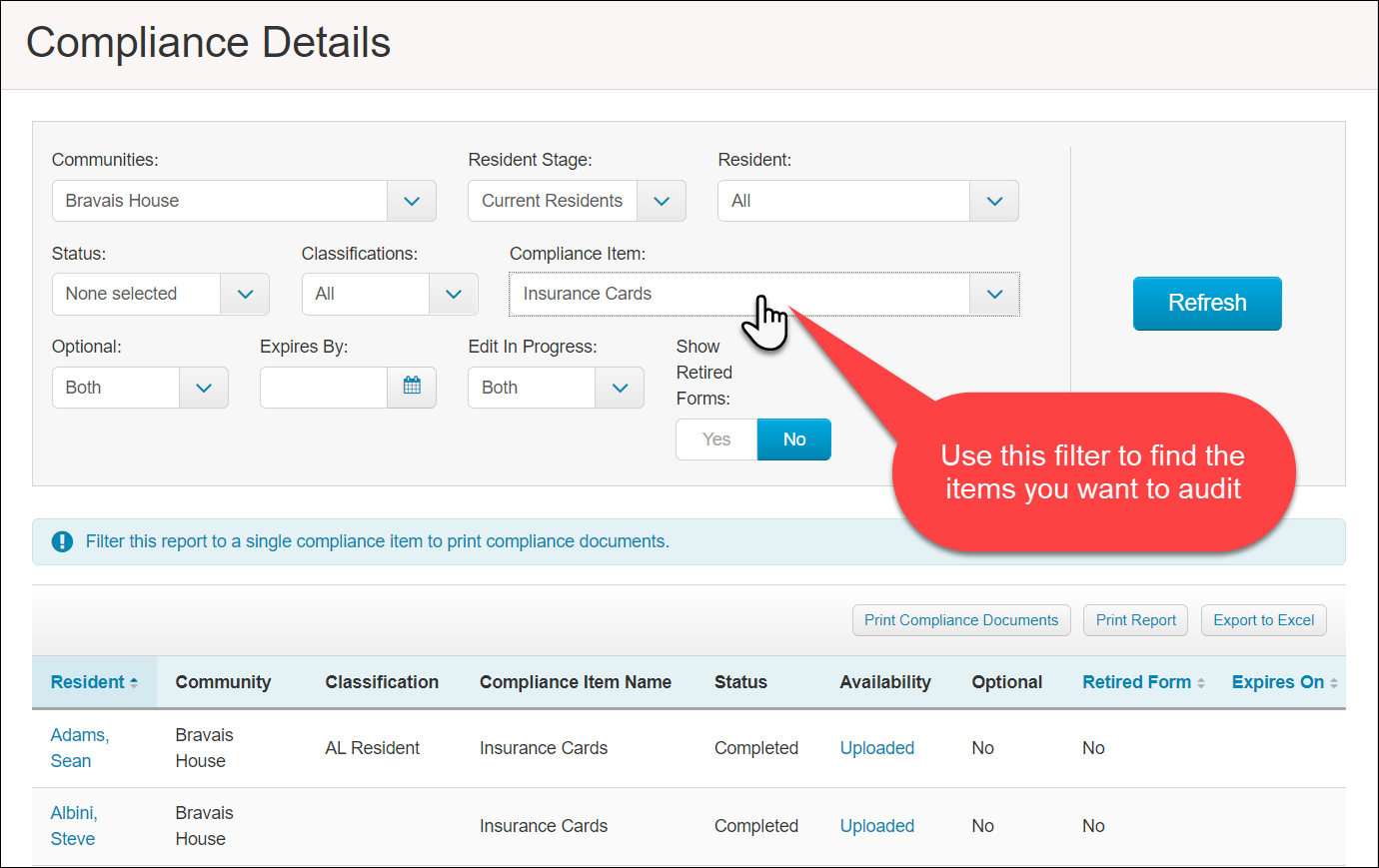Click the Print Report button
Viewport: 1379px width, 868px height.
(x=1135, y=620)
